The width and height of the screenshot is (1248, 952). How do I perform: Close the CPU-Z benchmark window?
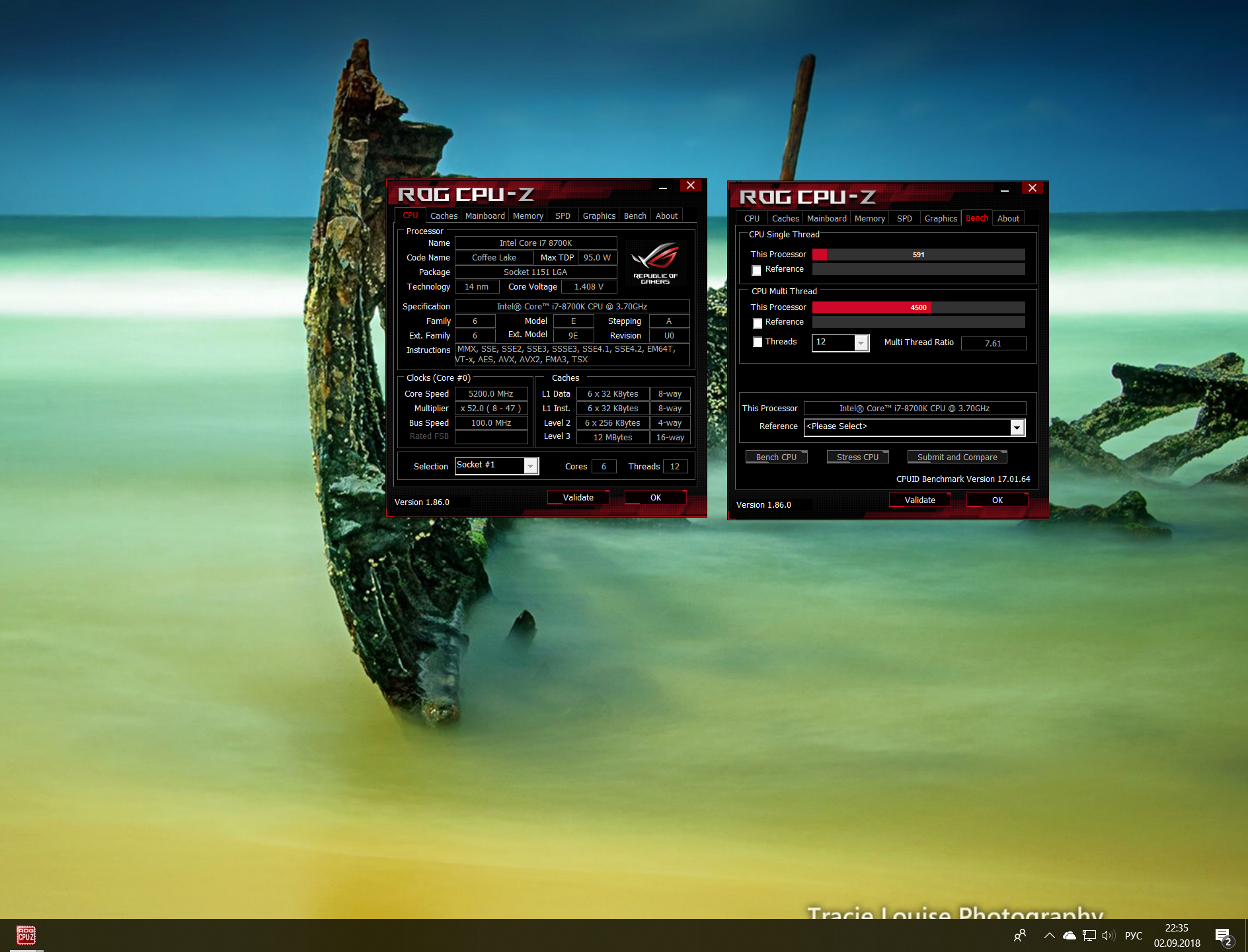point(1032,188)
